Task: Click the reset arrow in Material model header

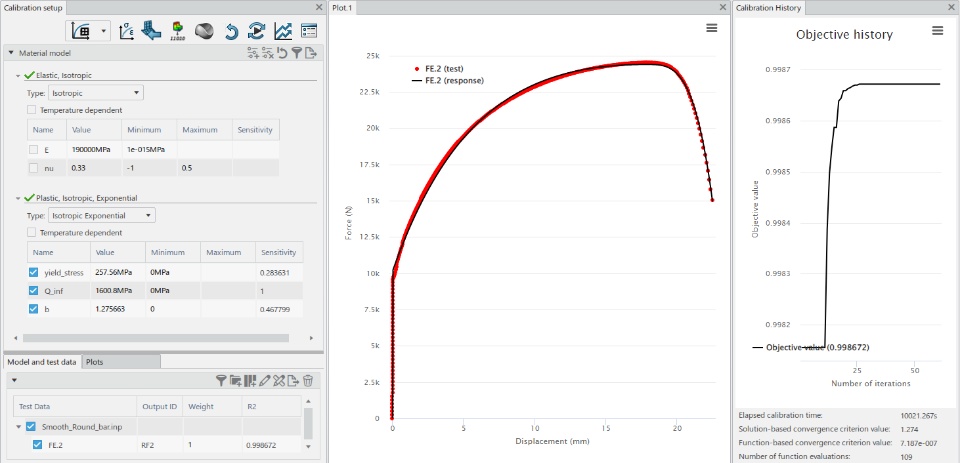Action: (282, 53)
